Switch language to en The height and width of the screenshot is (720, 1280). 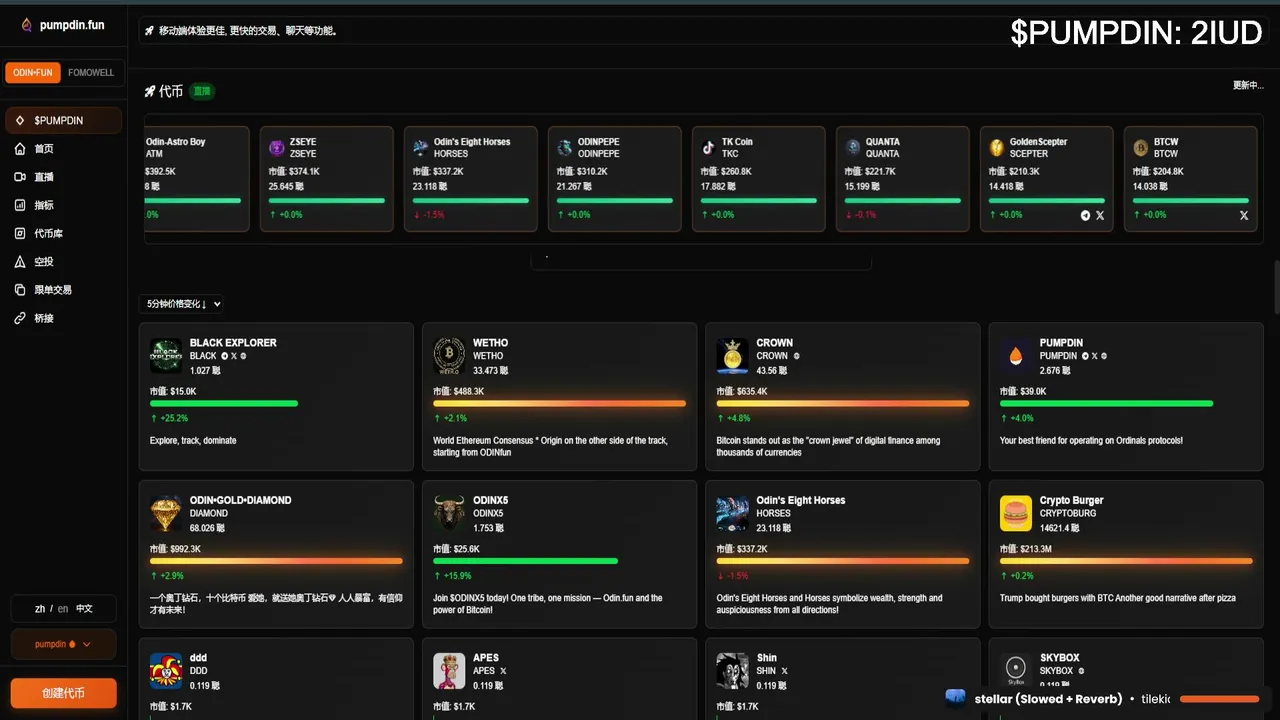tap(63, 608)
